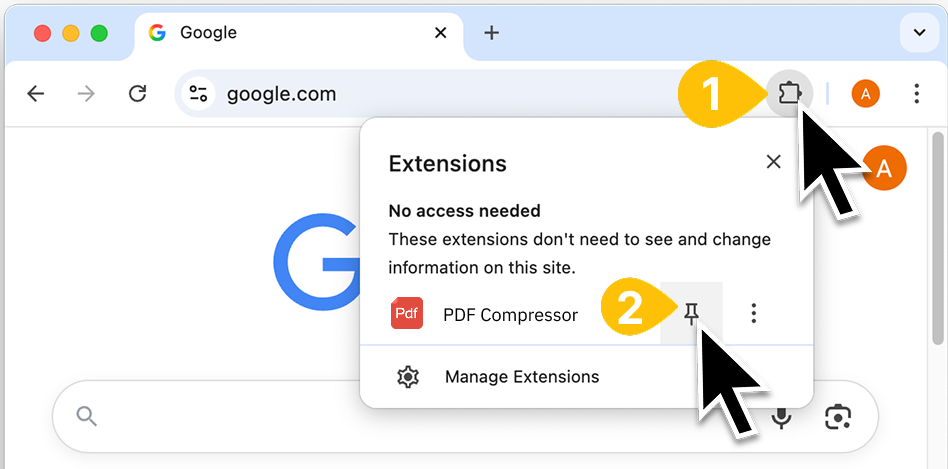Image resolution: width=948 pixels, height=469 pixels.
Task: Open a new tab
Action: tap(491, 33)
